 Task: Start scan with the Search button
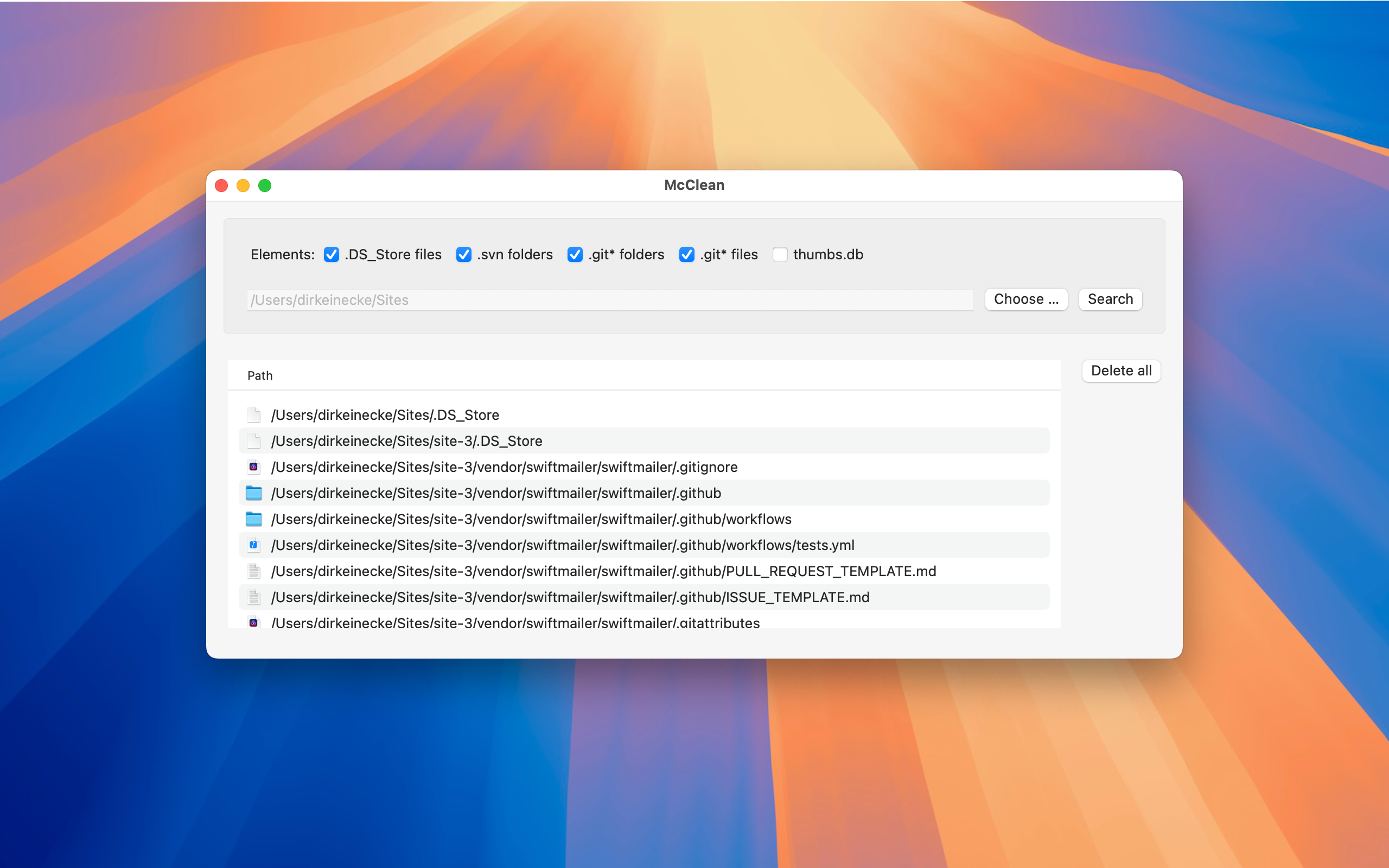click(1110, 299)
